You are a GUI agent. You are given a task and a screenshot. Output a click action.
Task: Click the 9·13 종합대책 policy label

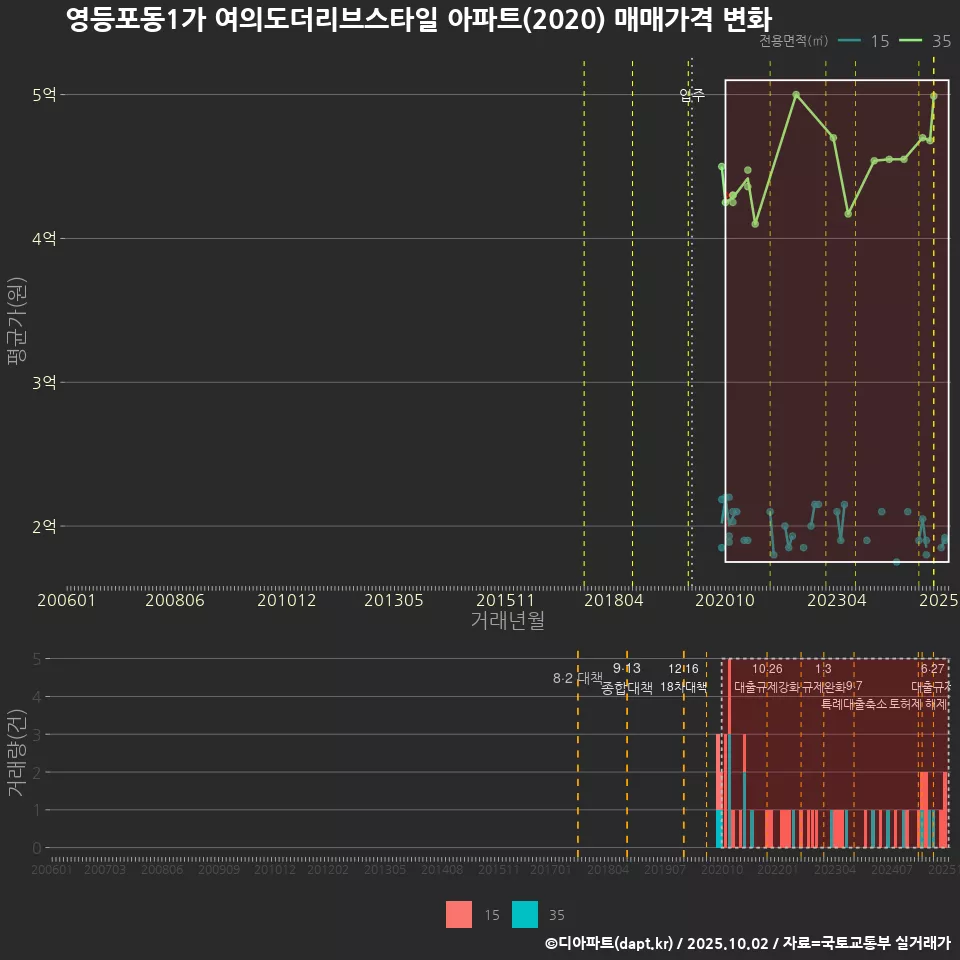627,678
